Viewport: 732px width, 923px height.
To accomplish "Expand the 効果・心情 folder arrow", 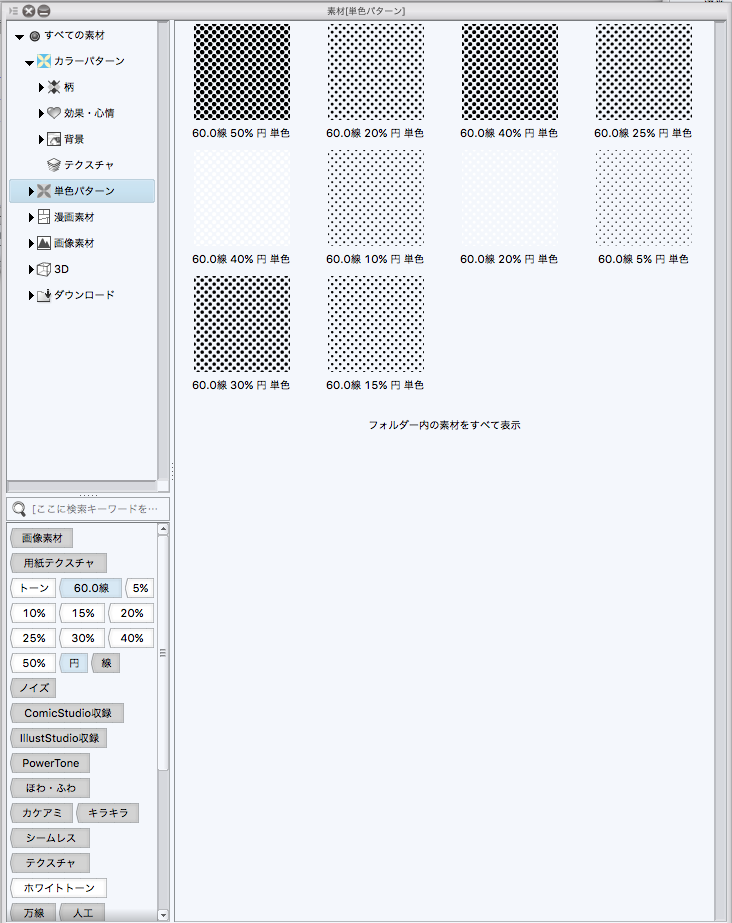I will pos(41,113).
